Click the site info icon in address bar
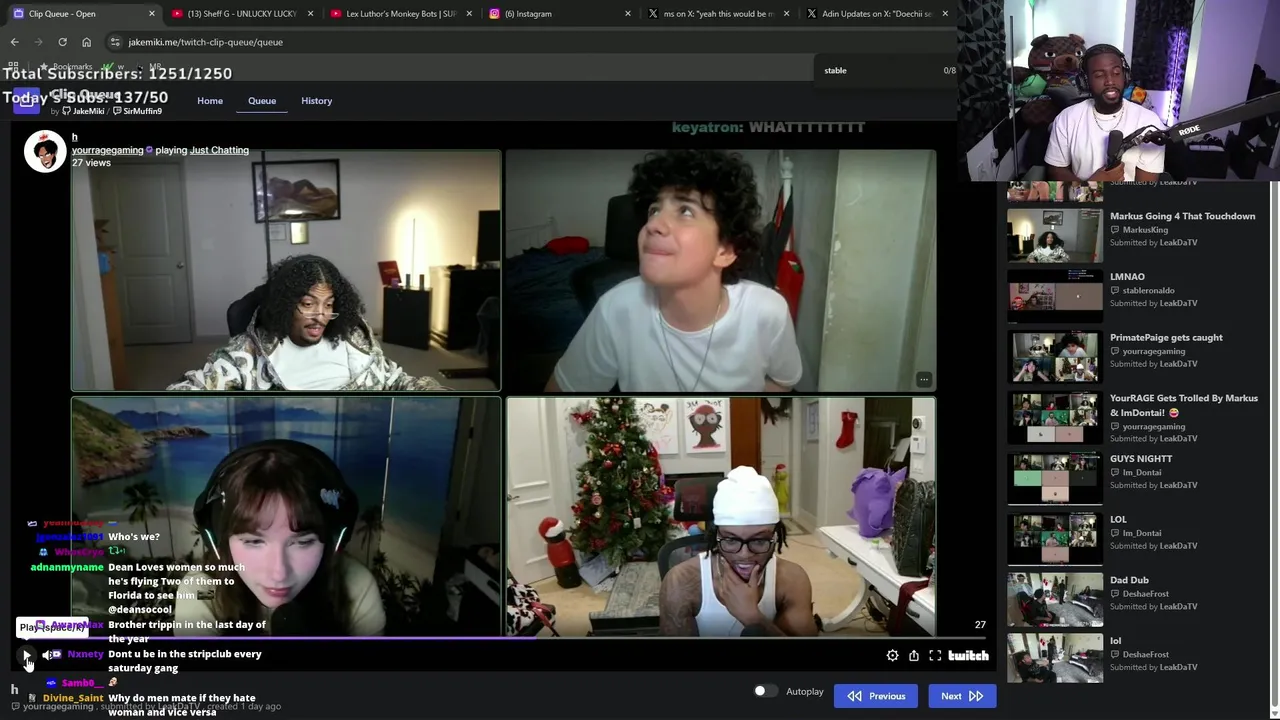 click(115, 42)
